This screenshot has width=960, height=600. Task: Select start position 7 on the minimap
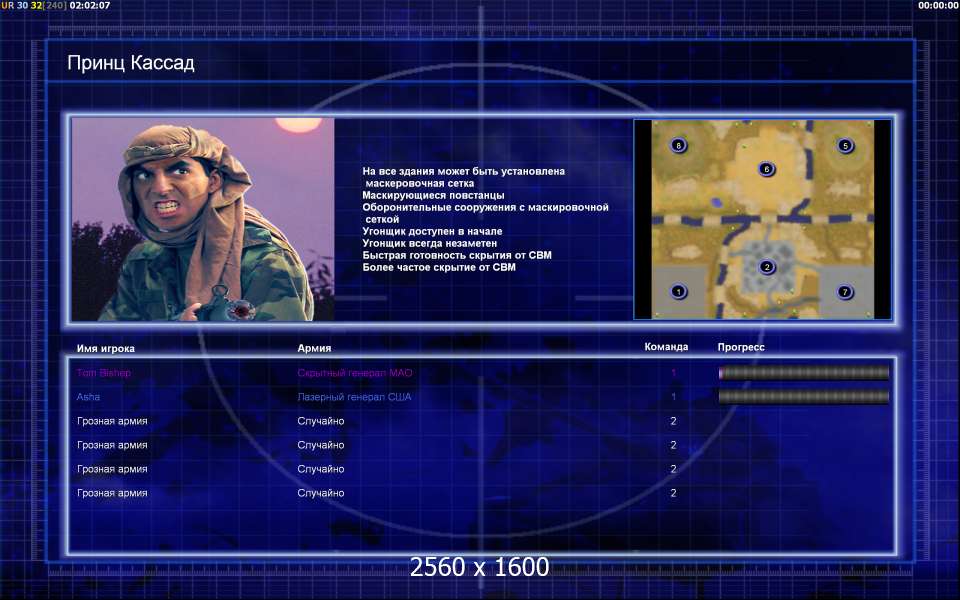pos(845,291)
